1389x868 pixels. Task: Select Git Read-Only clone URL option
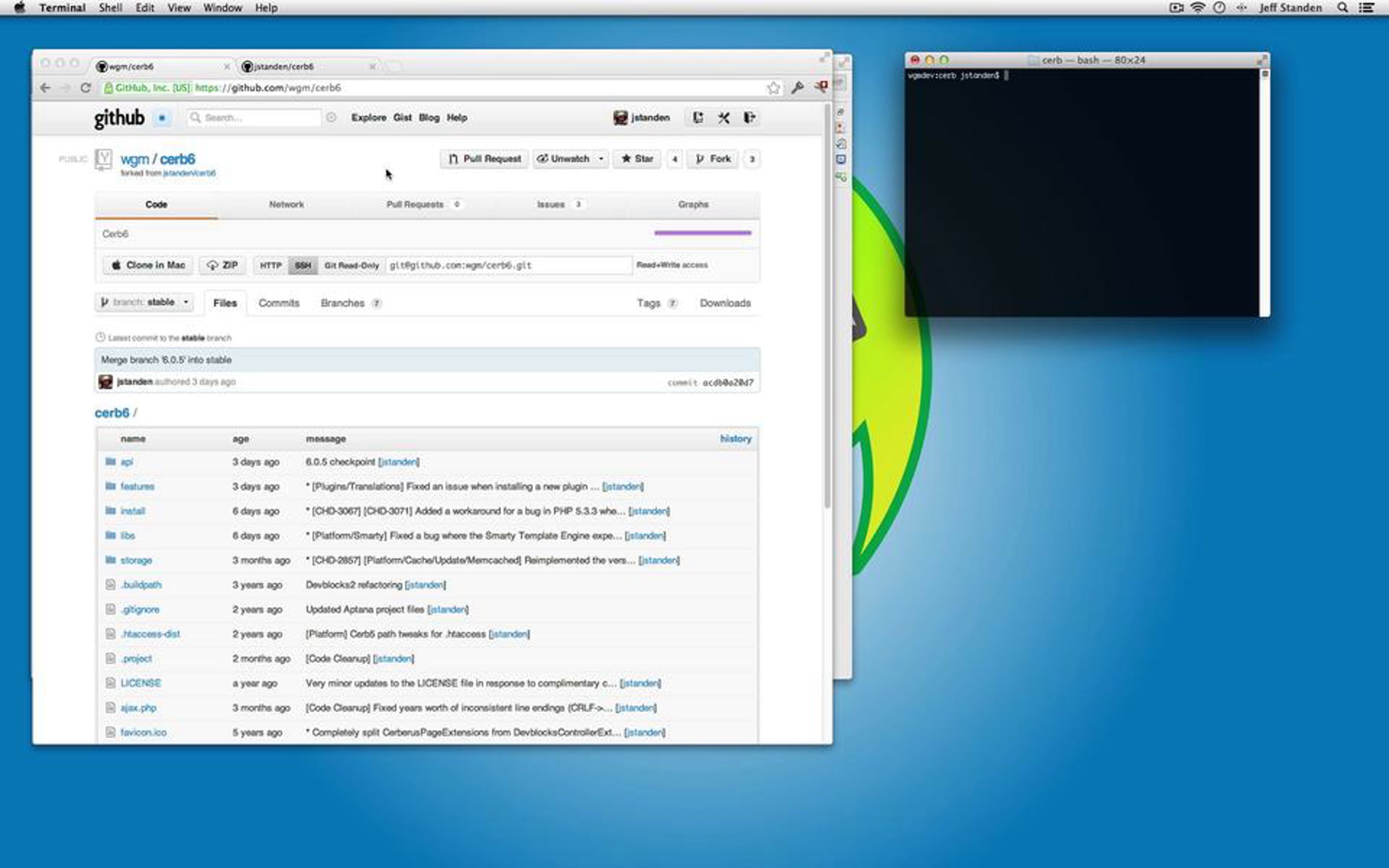click(x=351, y=266)
